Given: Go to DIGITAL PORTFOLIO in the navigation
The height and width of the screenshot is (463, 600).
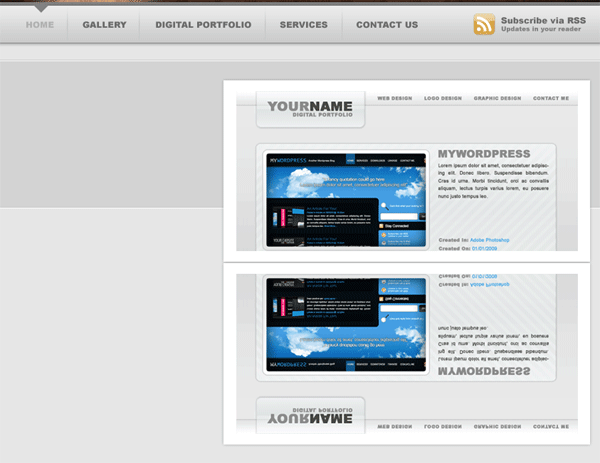Looking at the screenshot, I should [203, 25].
